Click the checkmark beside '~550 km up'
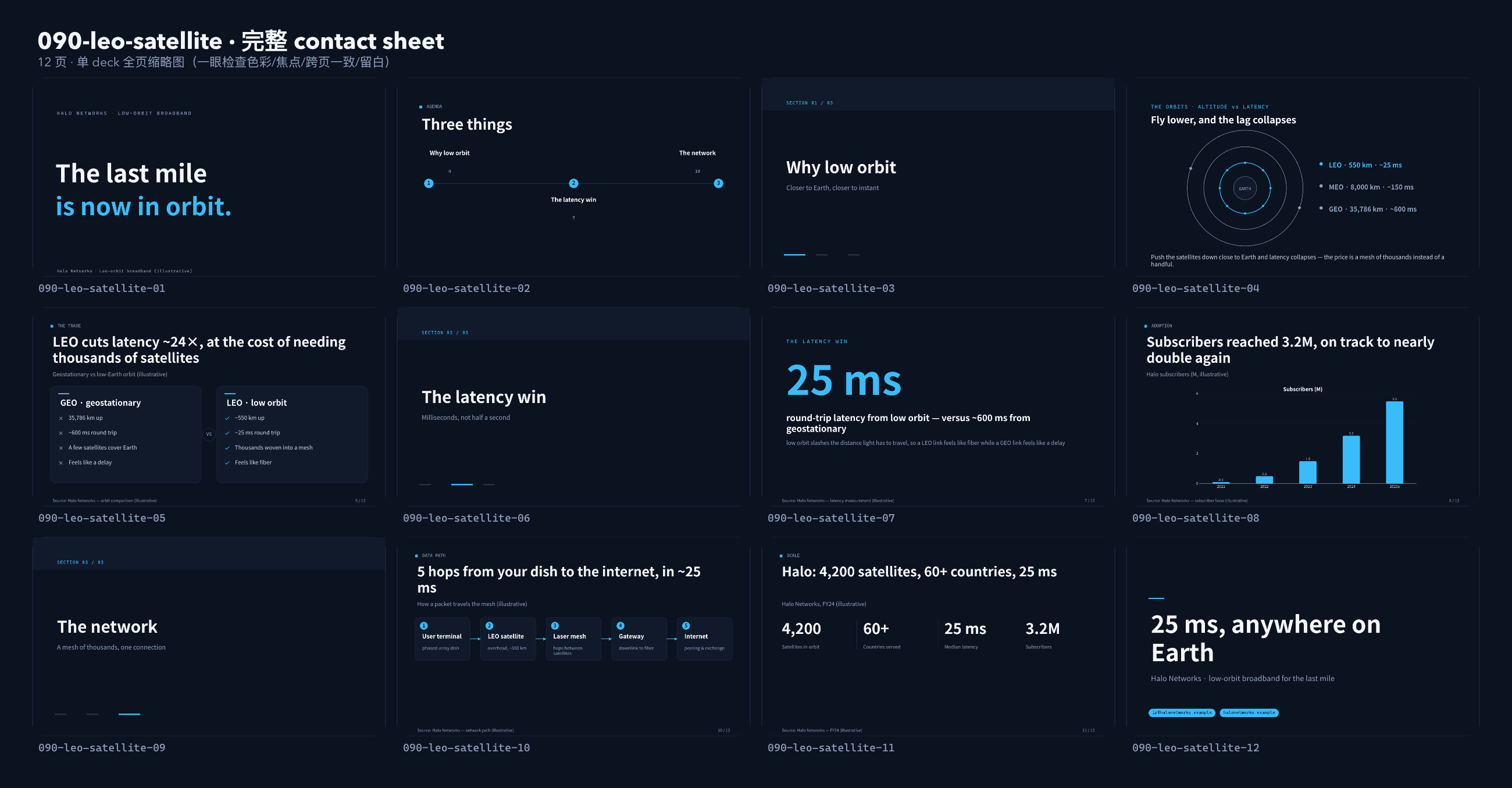Image resolution: width=1512 pixels, height=788 pixels. [x=227, y=418]
